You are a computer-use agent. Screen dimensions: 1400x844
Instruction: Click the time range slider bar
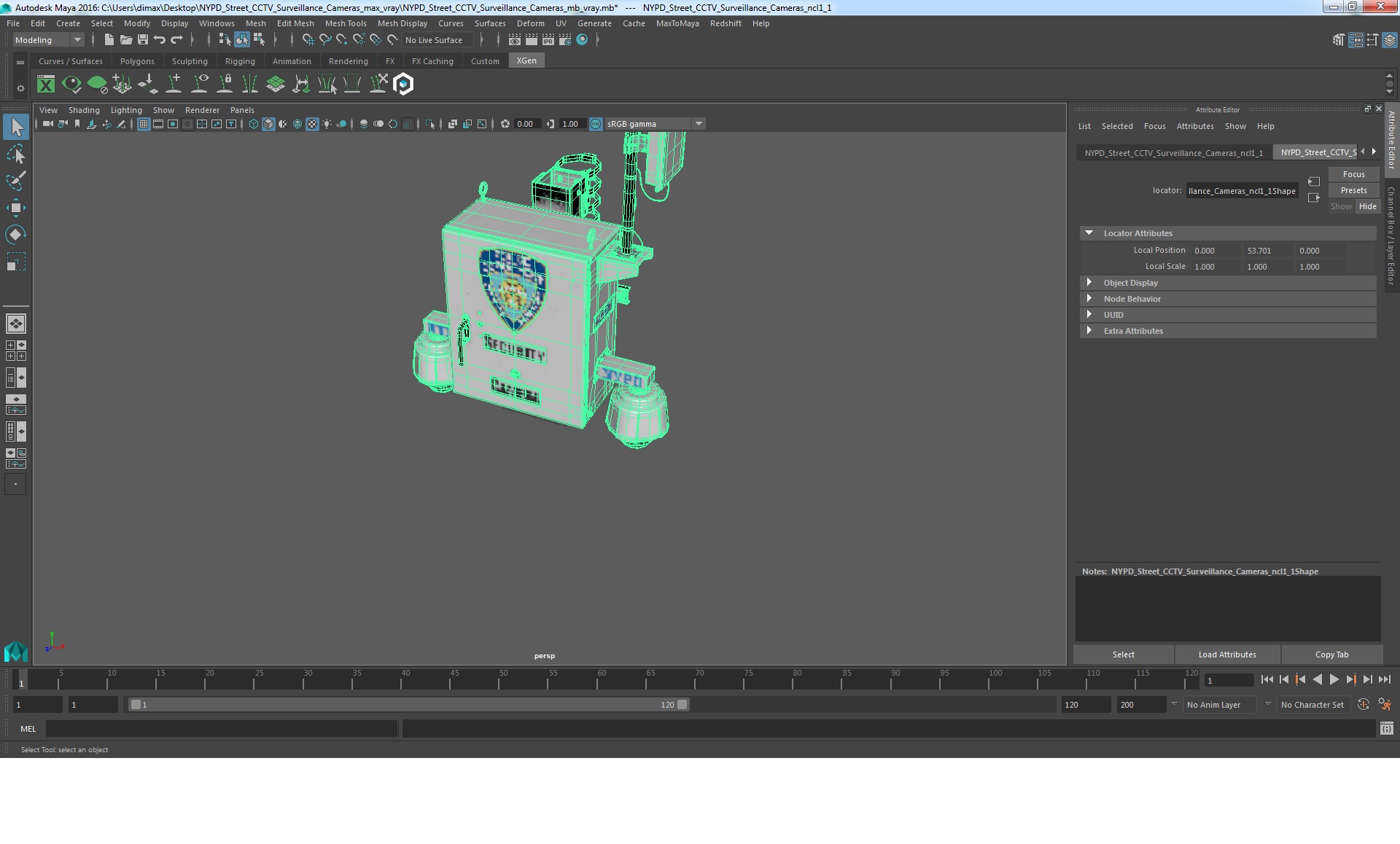(408, 705)
